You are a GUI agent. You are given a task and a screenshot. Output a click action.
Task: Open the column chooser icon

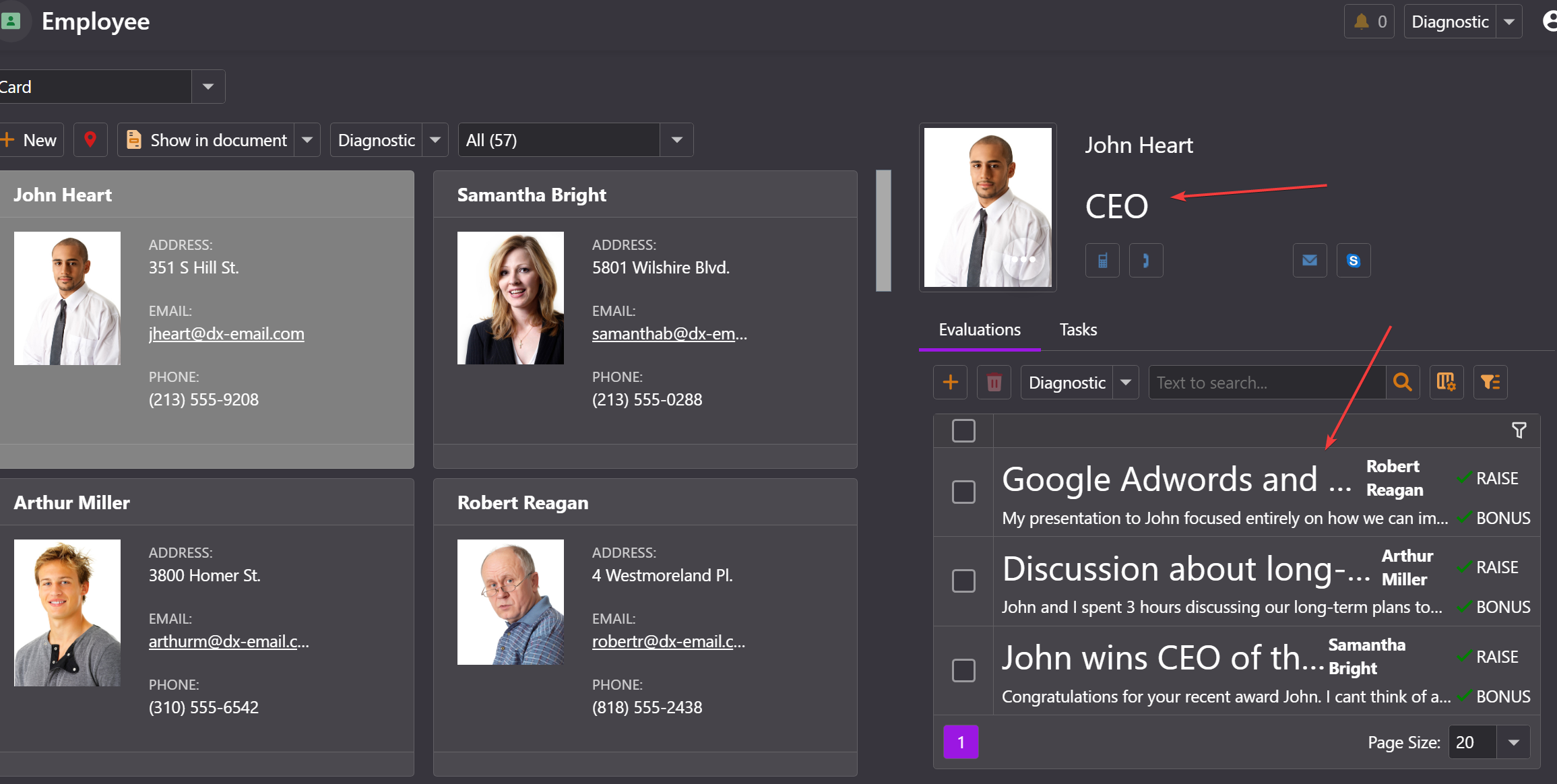(1446, 383)
